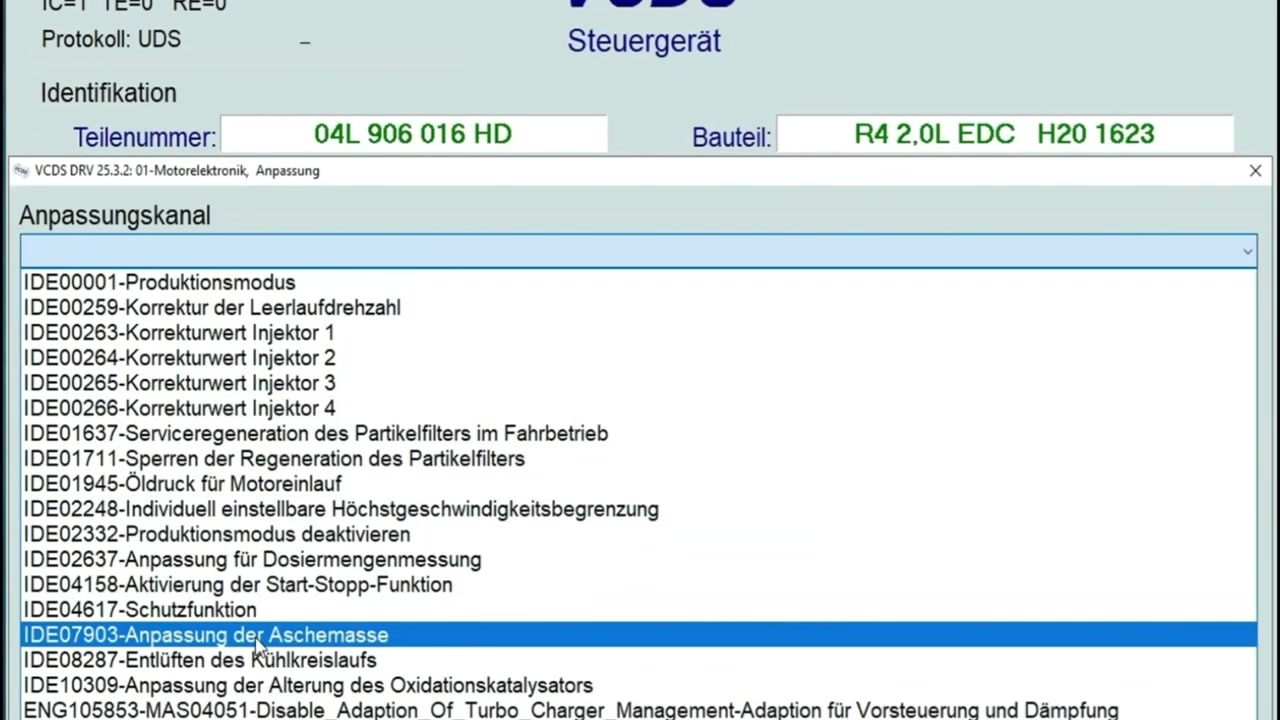The width and height of the screenshot is (1280, 720).
Task: Choose IDE04617-Schutzfunktion
Action: tap(639, 610)
